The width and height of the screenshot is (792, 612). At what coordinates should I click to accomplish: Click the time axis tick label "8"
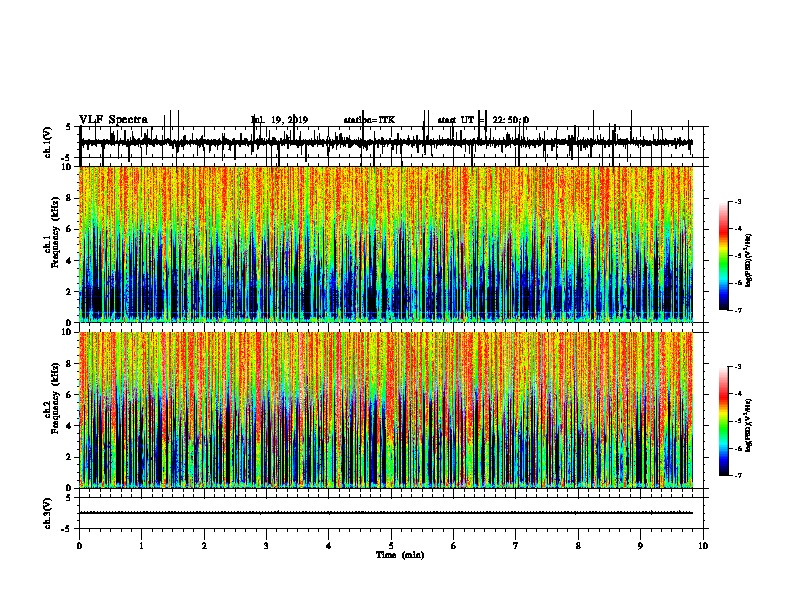click(x=578, y=546)
